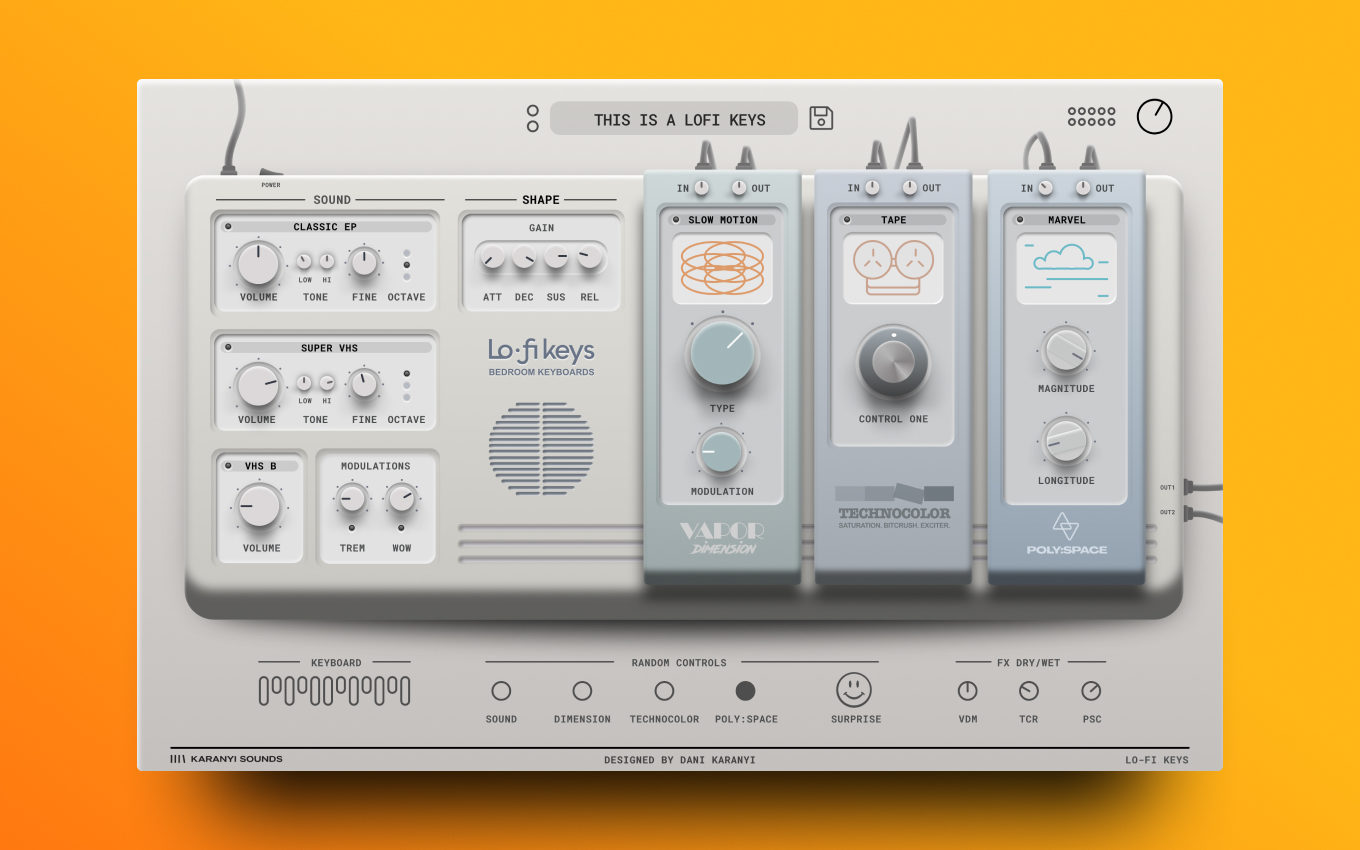Click the MODULATION knob on Vapor Dimension
This screenshot has height=850, width=1360.
coord(722,452)
